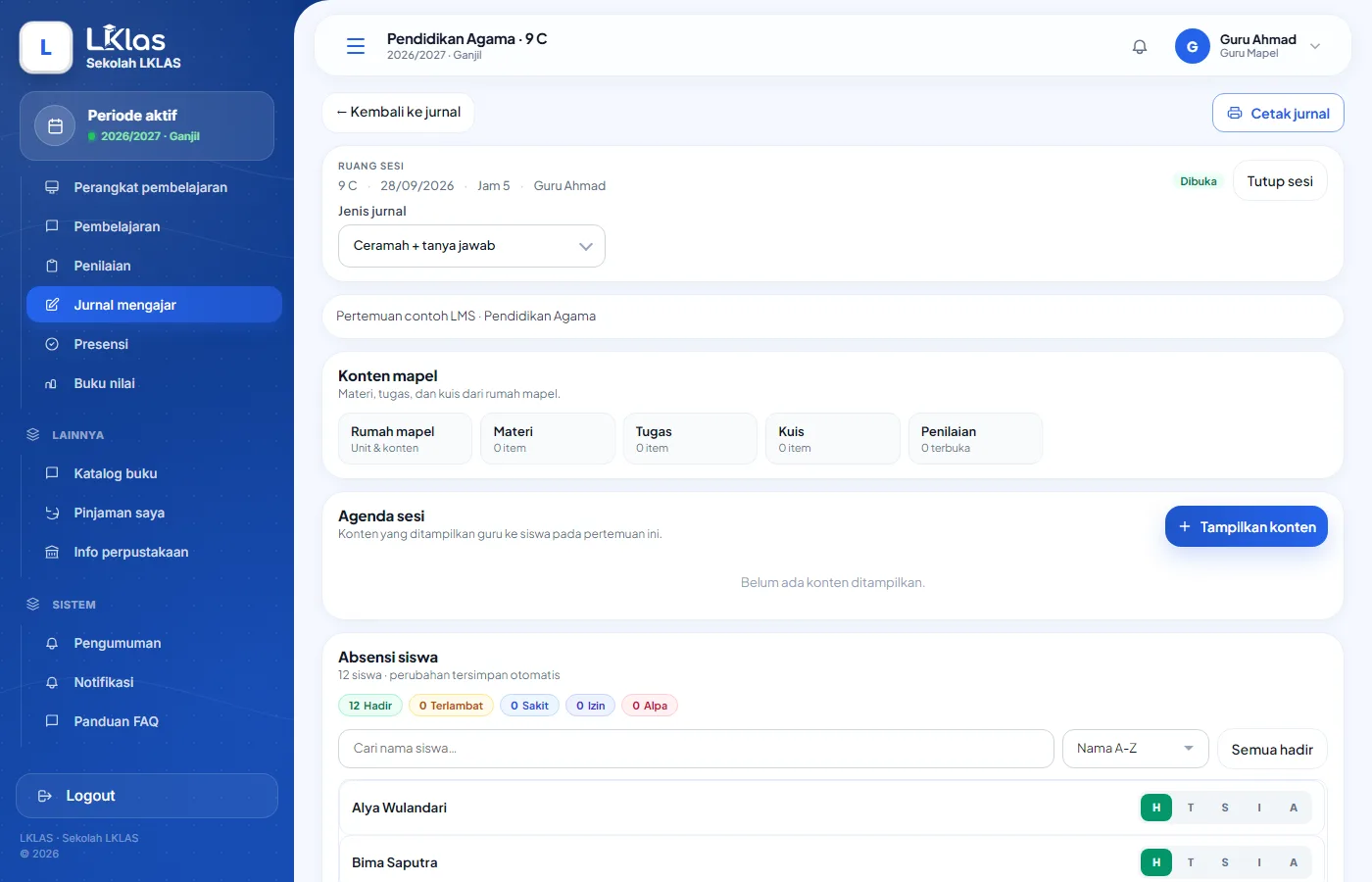Open the Kuis content card
1372x882 pixels.
pos(833,438)
